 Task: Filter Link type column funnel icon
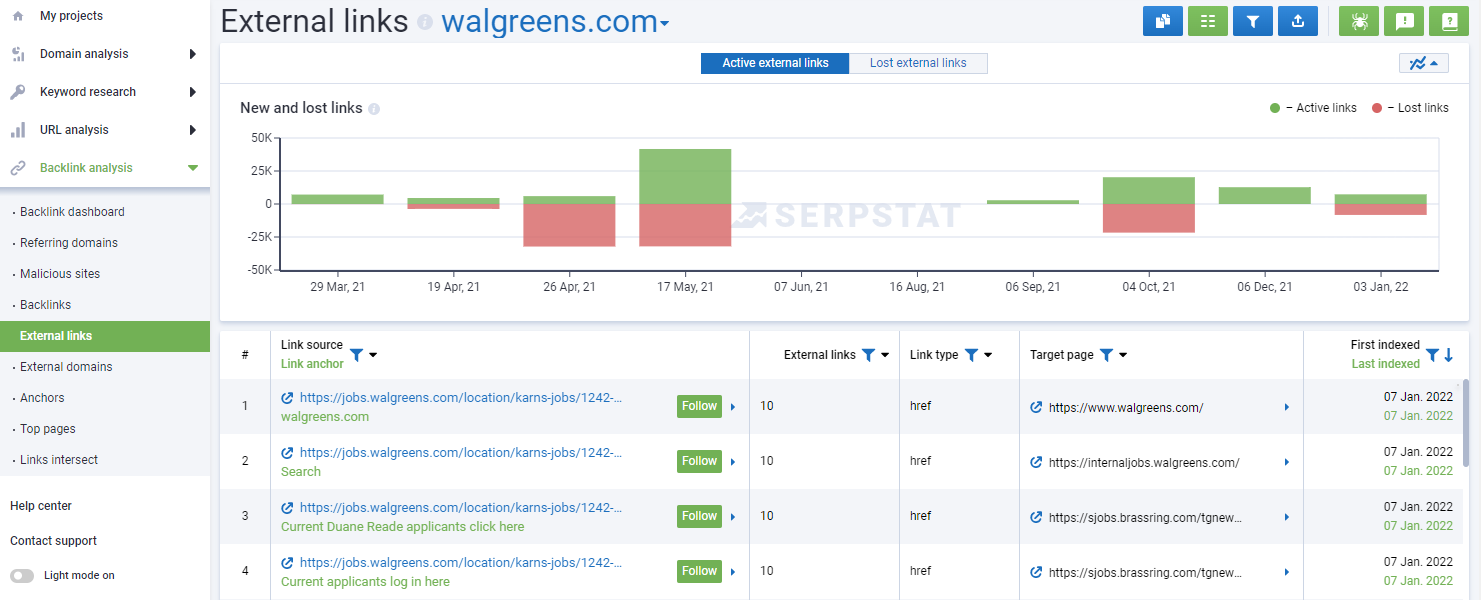coord(971,355)
